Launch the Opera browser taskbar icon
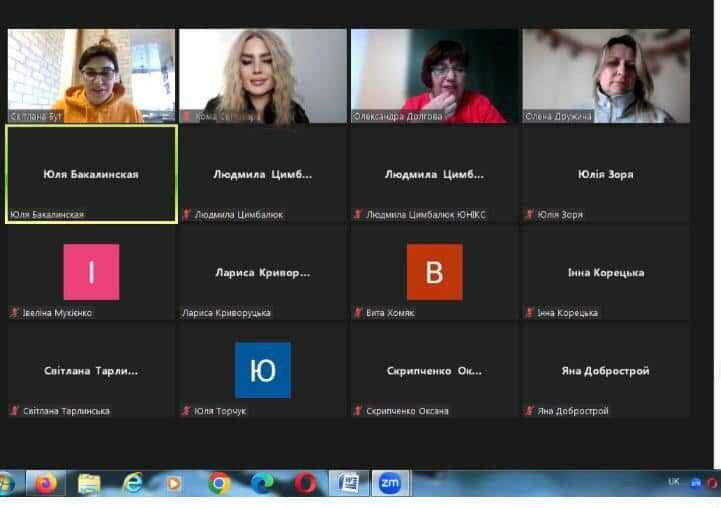721x508 pixels. click(305, 484)
